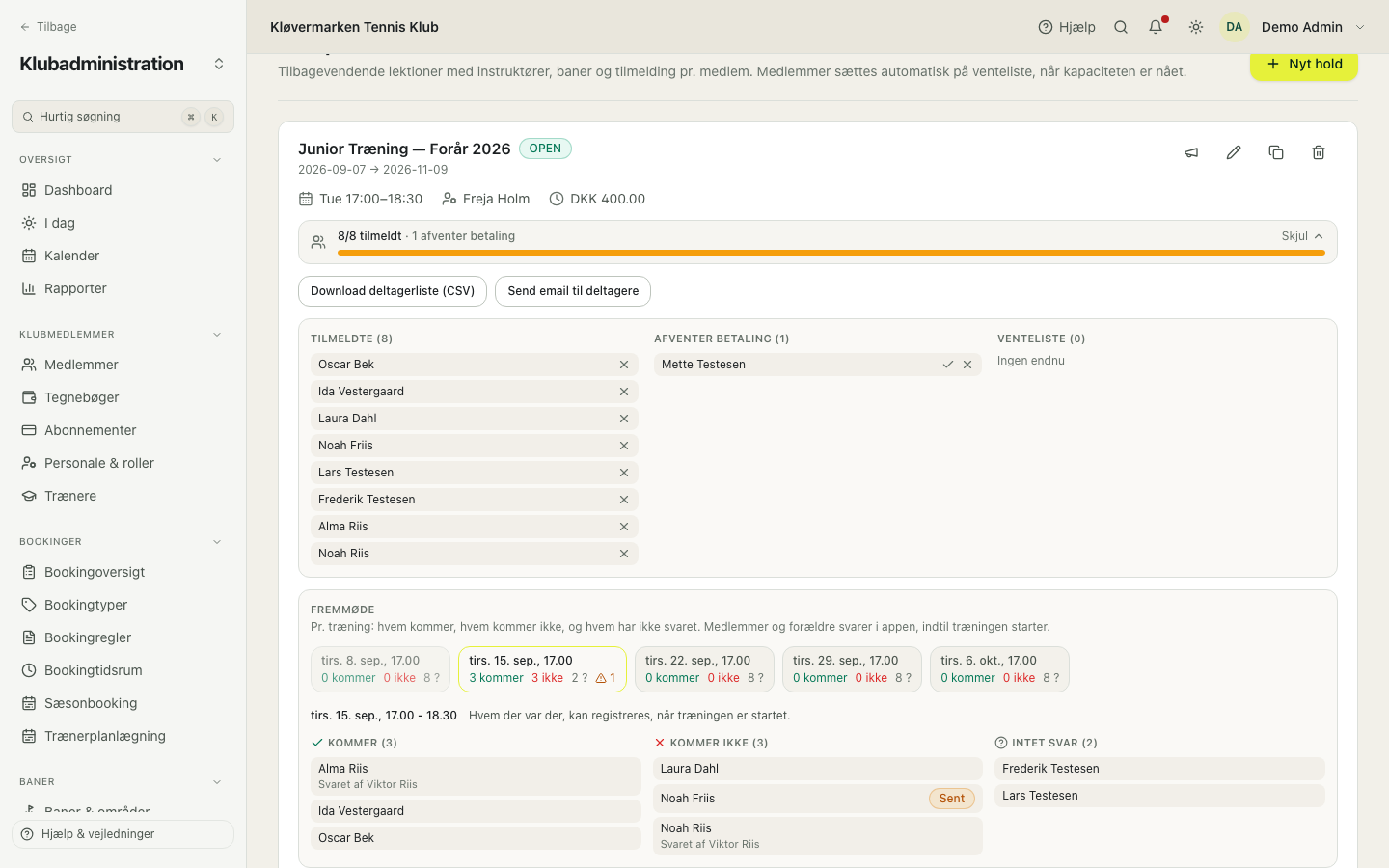1389x868 pixels.
Task: Open search via magnifier icon in header
Action: (1121, 27)
